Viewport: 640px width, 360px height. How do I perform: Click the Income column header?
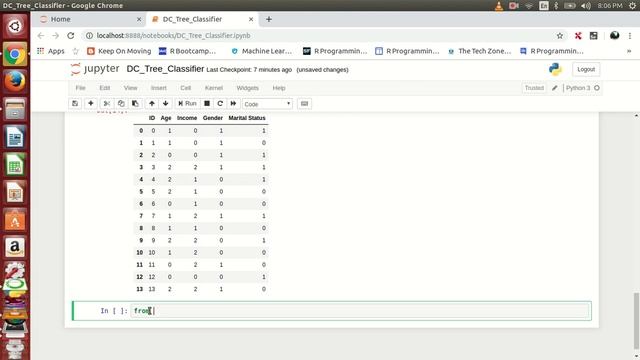(x=187, y=118)
